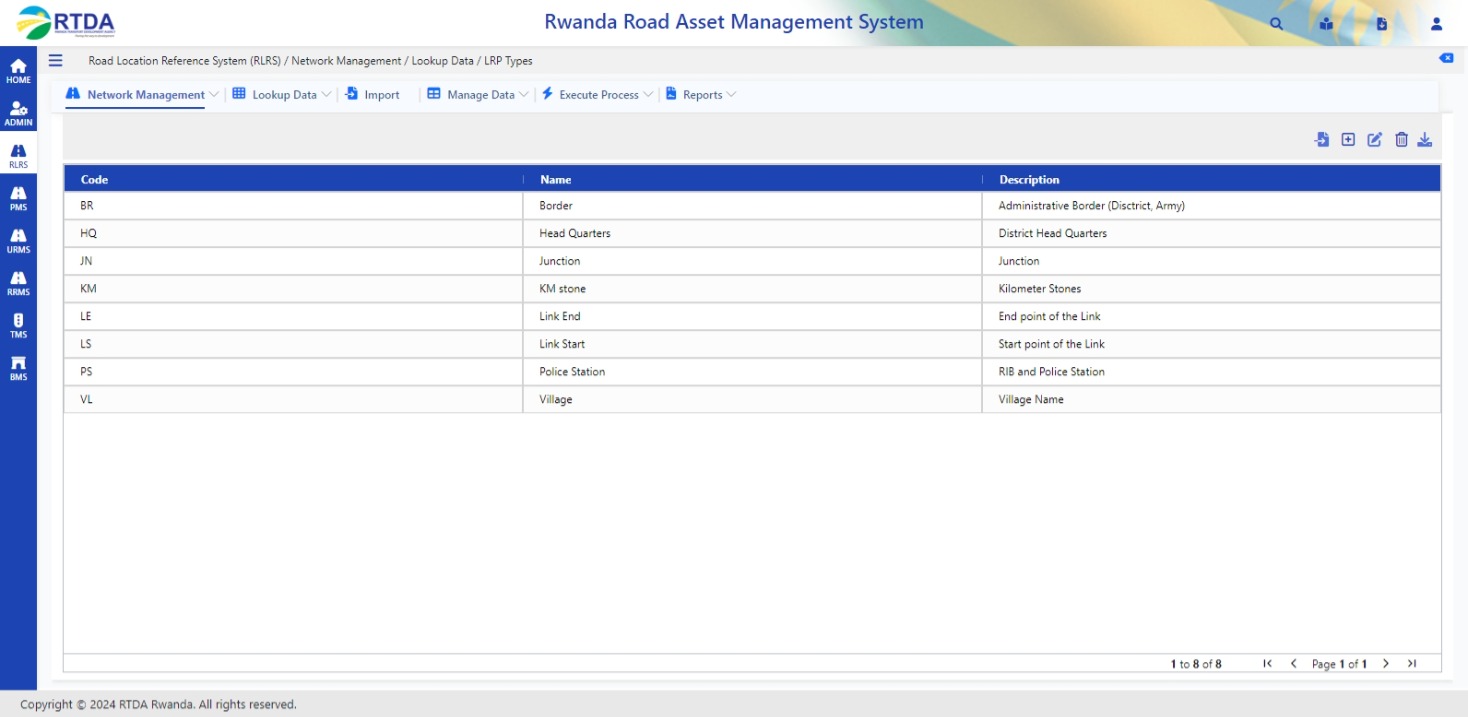Click the RTDA logo
1468x717 pixels.
[x=66, y=23]
